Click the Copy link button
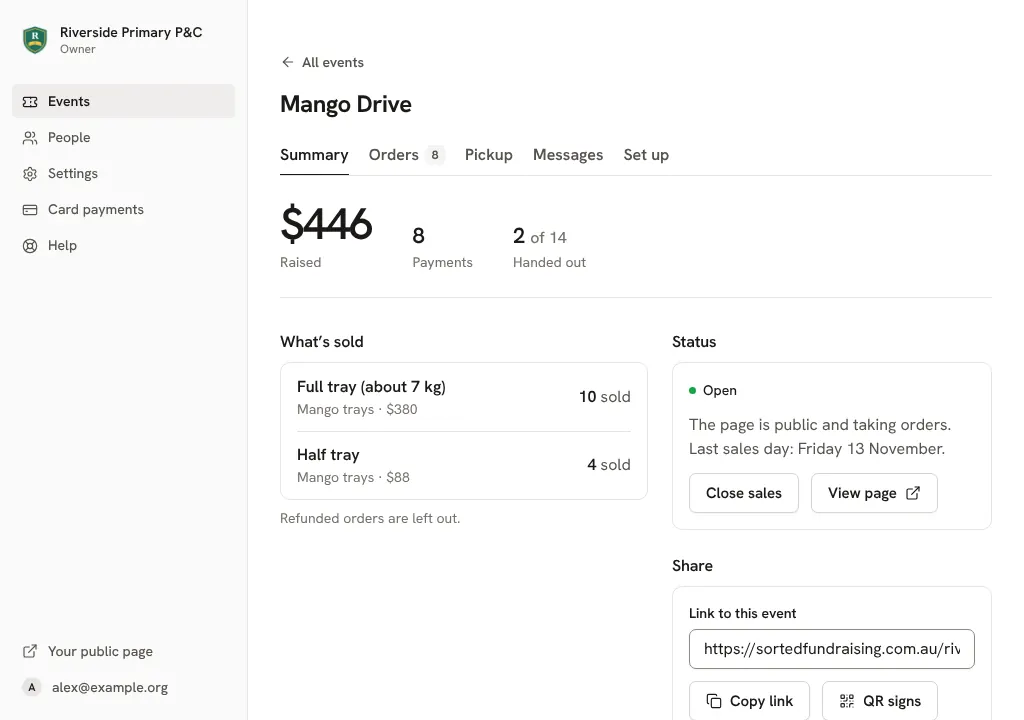Viewport: 1024px width, 720px height. coord(749,701)
